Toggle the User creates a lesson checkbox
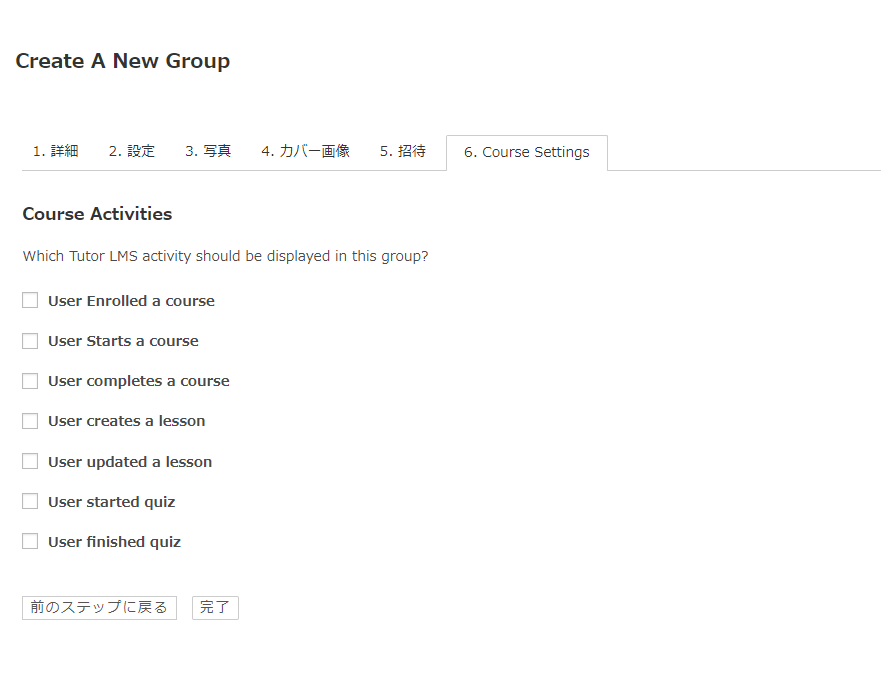The width and height of the screenshot is (892, 677). pos(30,421)
